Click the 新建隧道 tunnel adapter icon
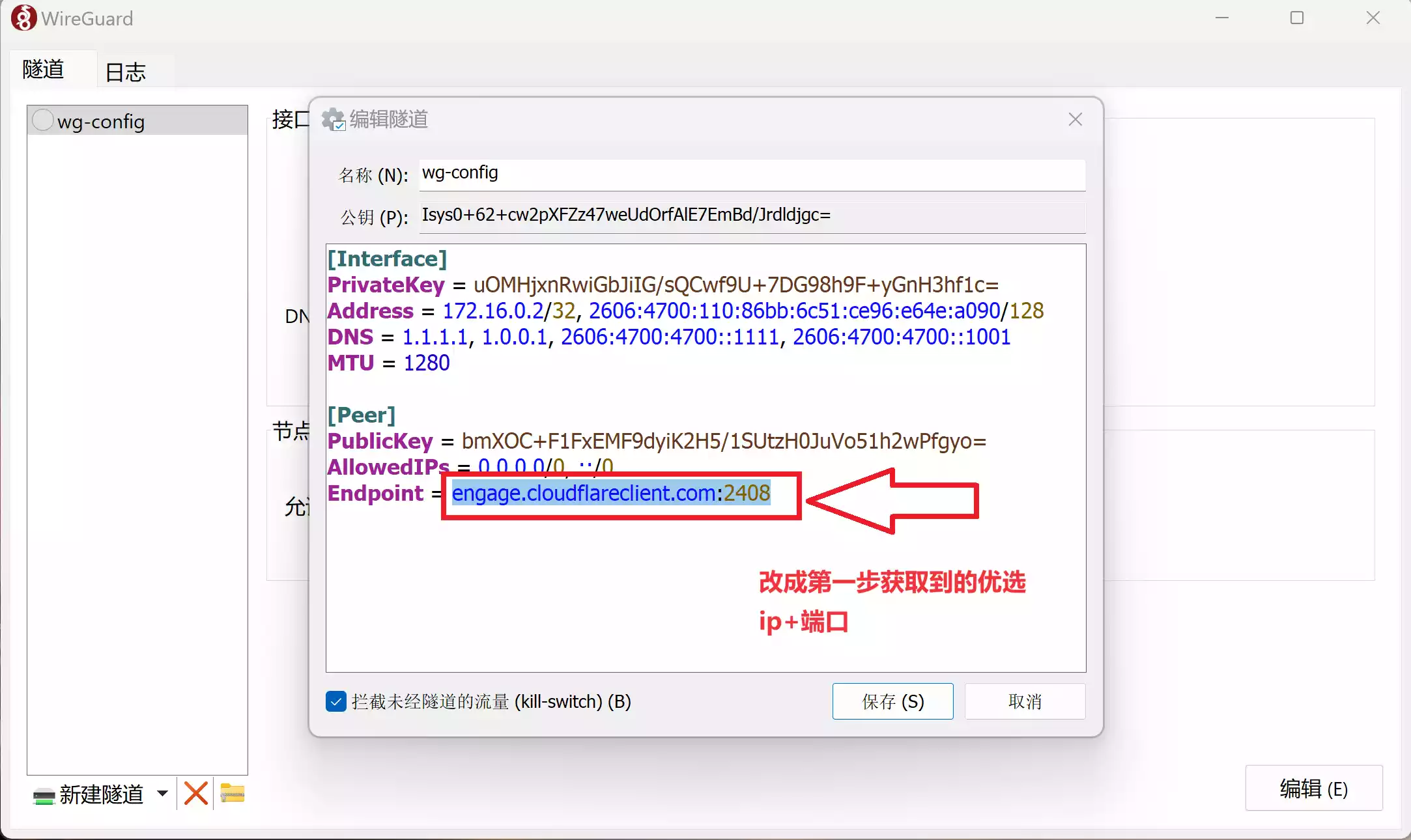Viewport: 1411px width, 840px height. [x=44, y=795]
